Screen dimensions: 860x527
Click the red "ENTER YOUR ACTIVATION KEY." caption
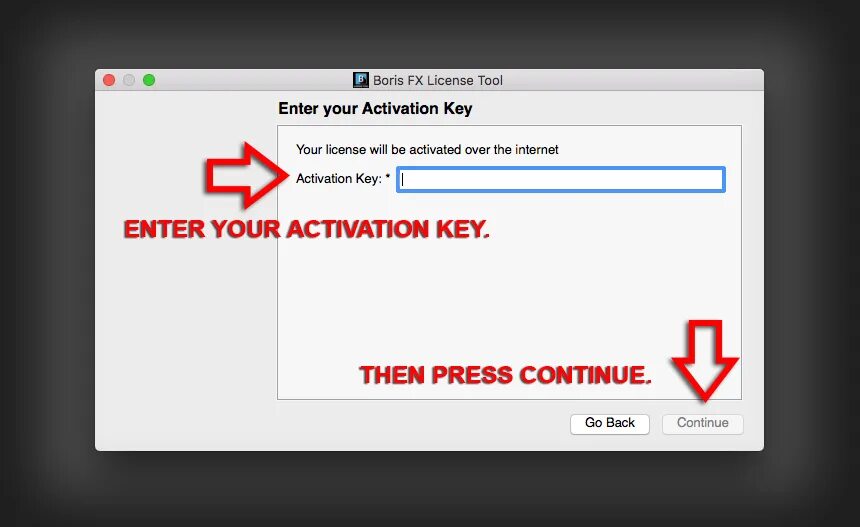click(306, 229)
